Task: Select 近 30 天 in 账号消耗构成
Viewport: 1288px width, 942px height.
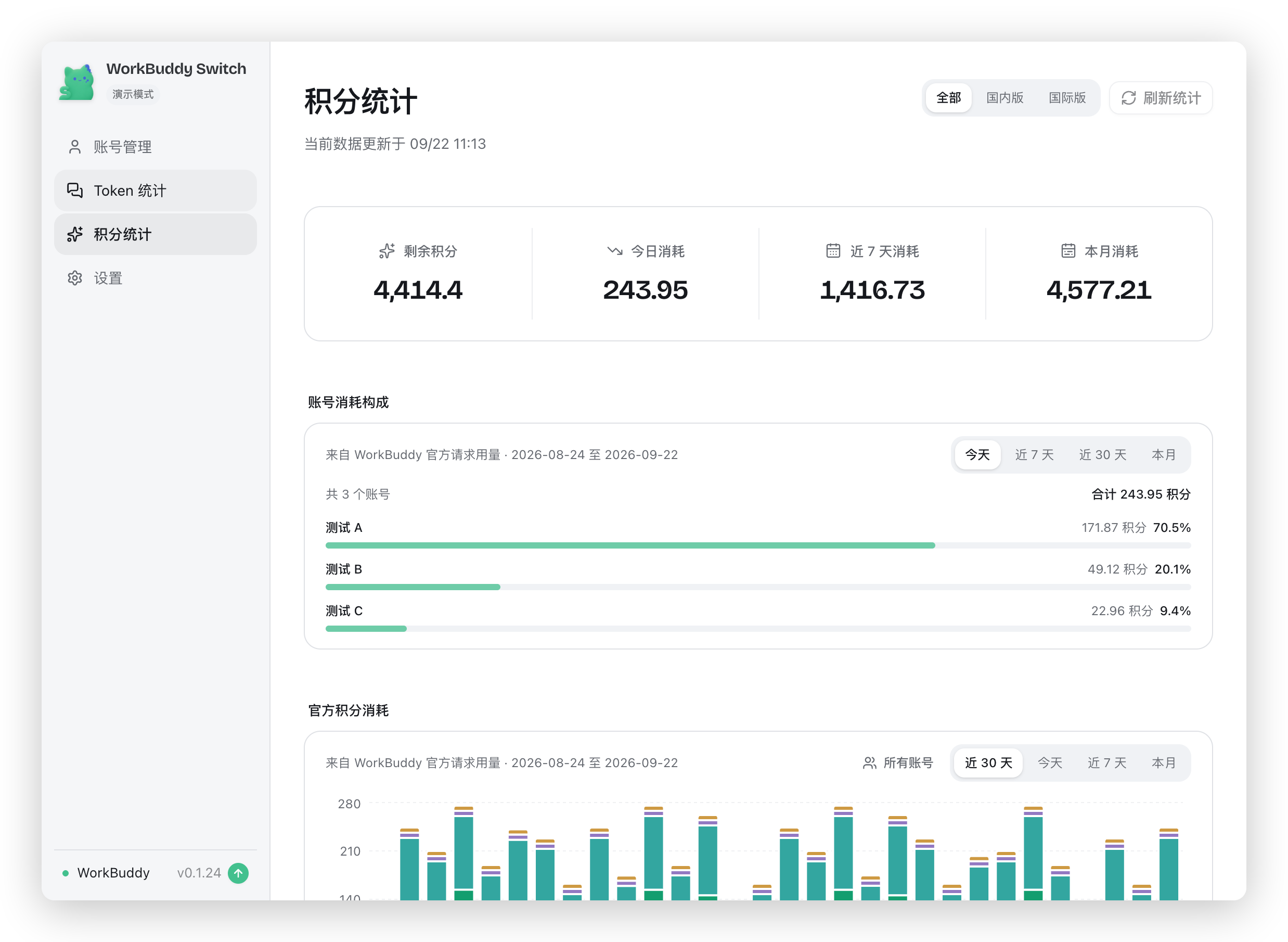Action: point(1103,455)
